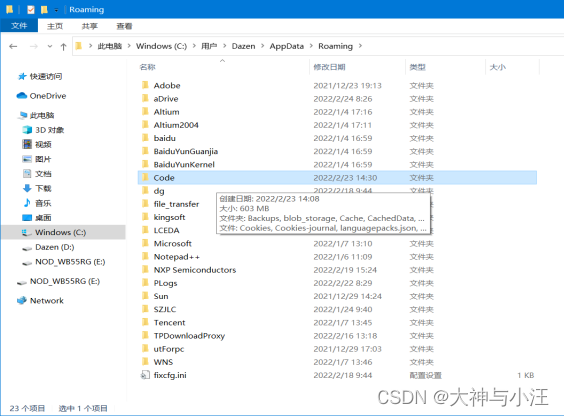Click 用户 breadcrumb in the address bar
Image resolution: width=564 pixels, height=416 pixels.
click(x=209, y=46)
